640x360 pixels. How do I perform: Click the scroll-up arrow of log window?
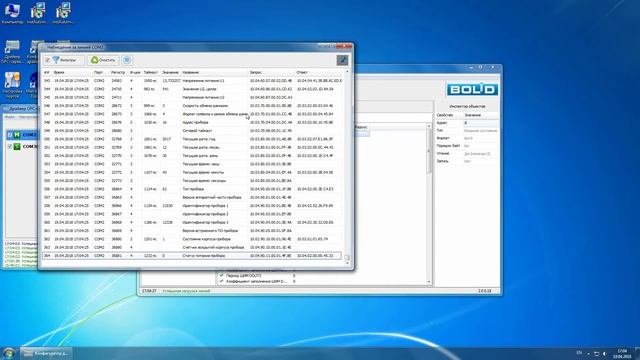[347, 72]
